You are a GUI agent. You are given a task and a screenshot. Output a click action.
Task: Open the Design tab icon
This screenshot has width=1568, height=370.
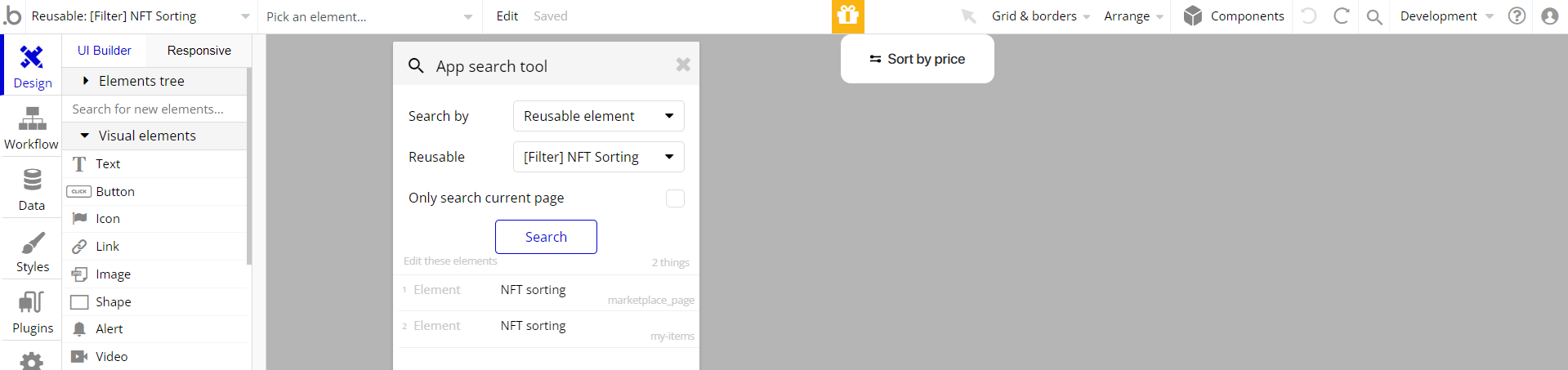(x=32, y=57)
